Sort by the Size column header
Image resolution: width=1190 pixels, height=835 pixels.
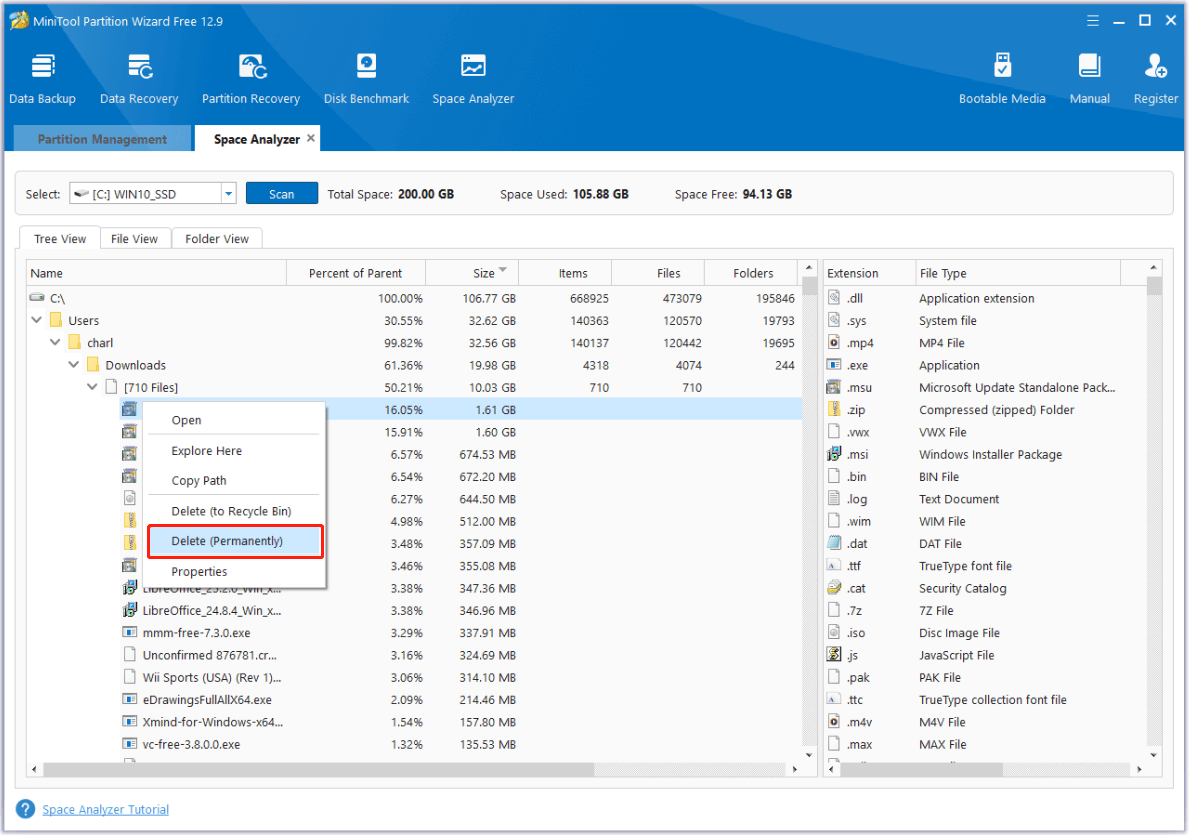(484, 273)
